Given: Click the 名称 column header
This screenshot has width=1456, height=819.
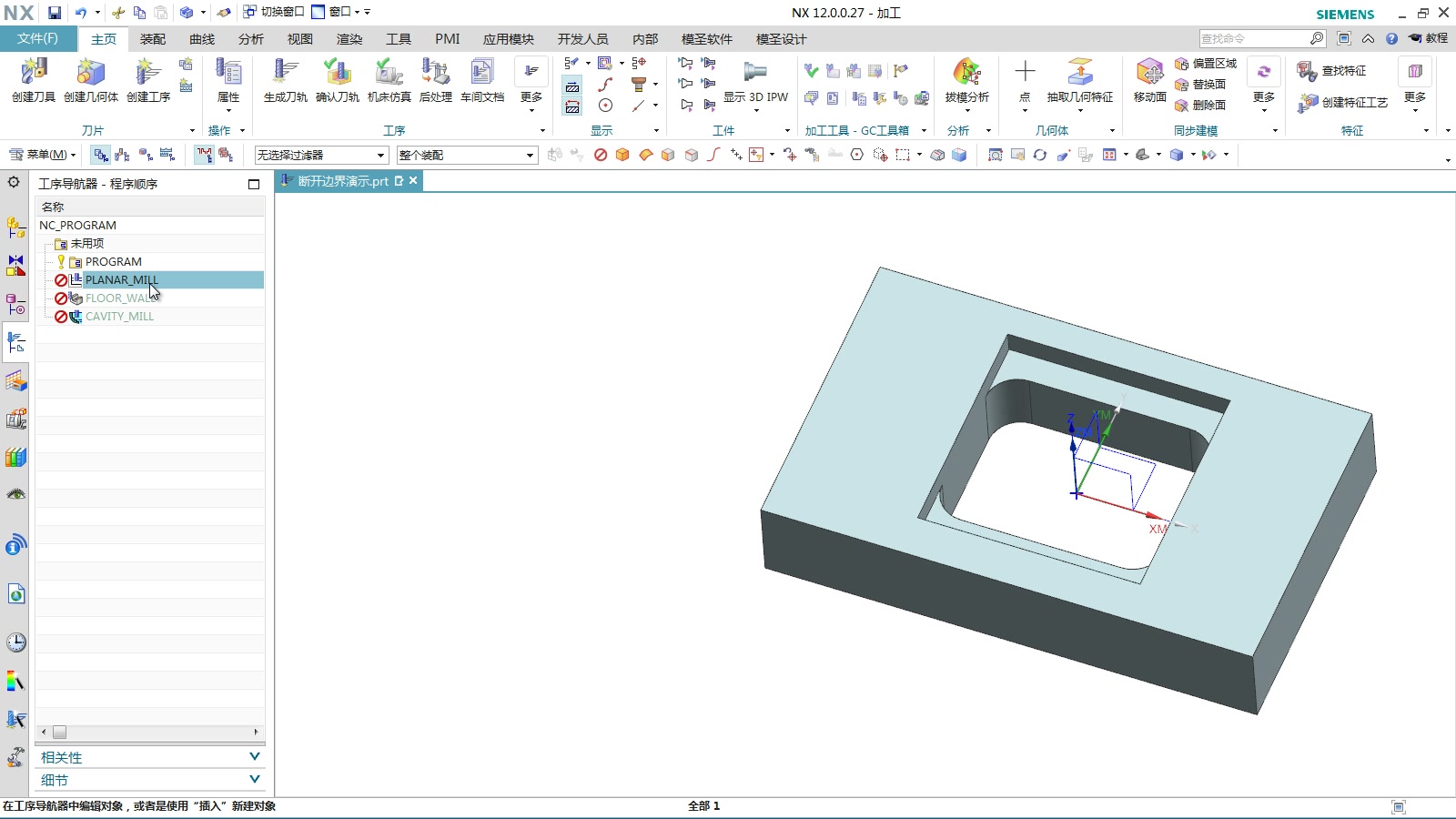Looking at the screenshot, I should pyautogui.click(x=150, y=207).
